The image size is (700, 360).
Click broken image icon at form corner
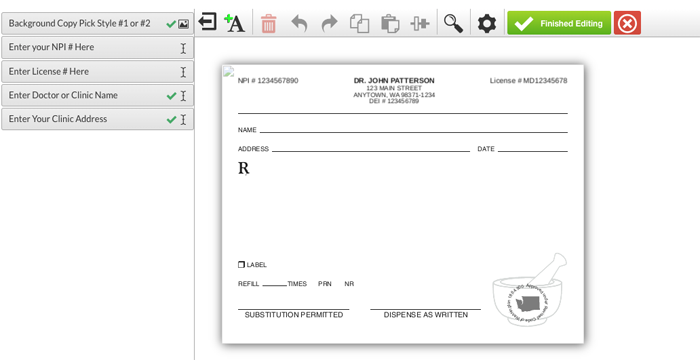point(229,72)
